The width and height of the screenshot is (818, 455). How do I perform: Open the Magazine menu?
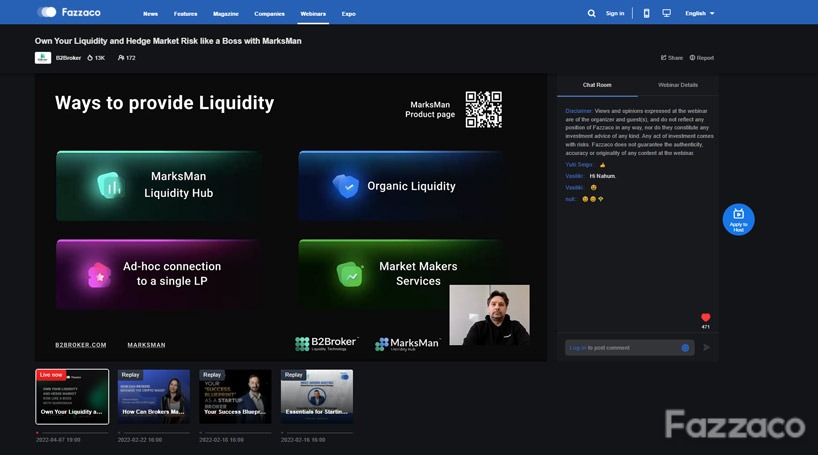tap(225, 14)
